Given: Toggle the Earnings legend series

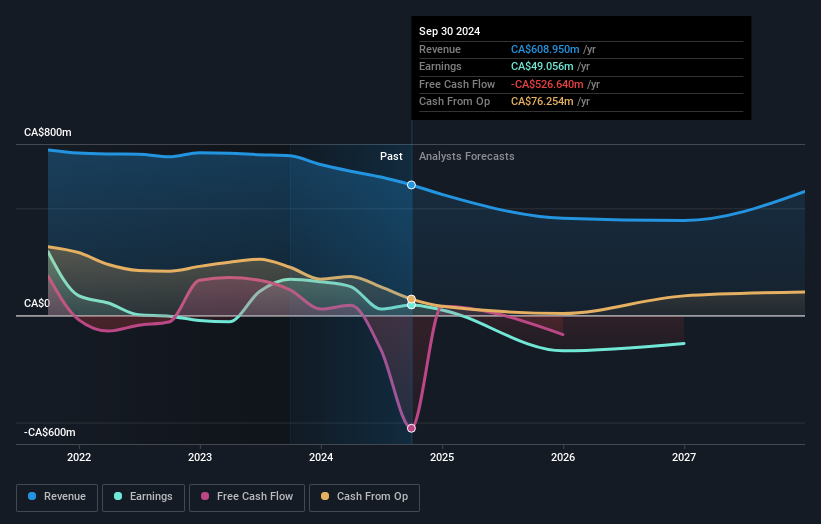Looking at the screenshot, I should coord(143,497).
